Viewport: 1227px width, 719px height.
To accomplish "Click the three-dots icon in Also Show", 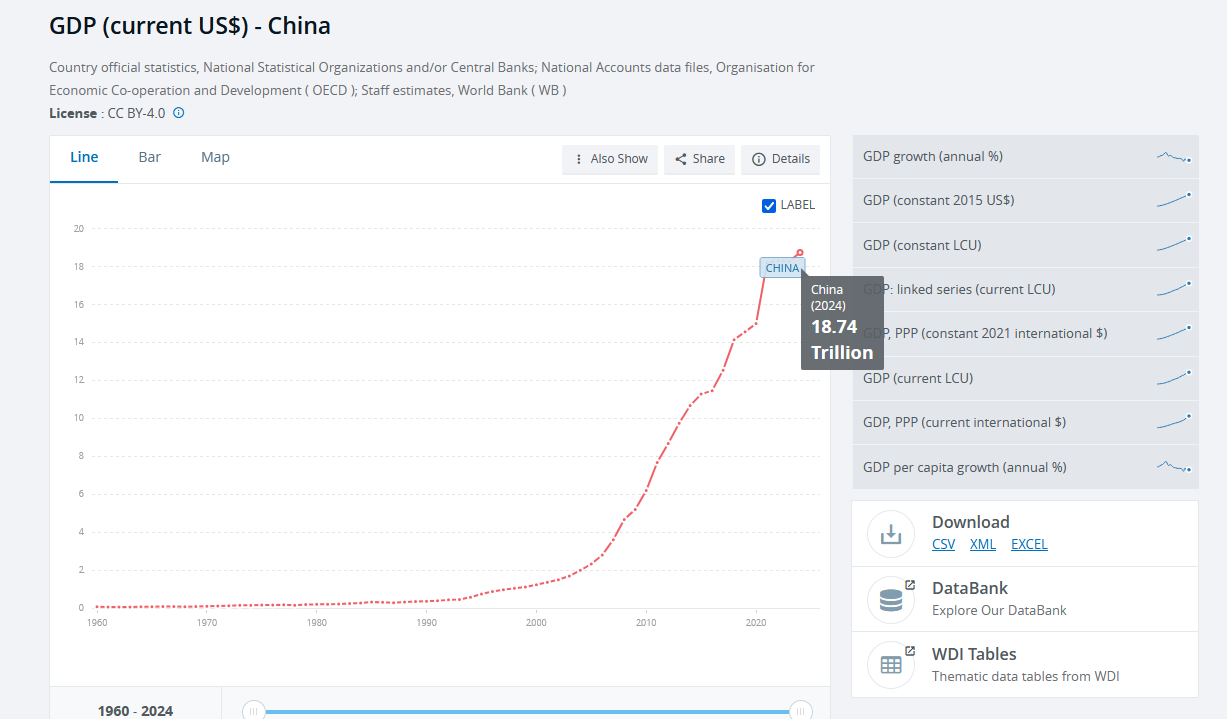I will [579, 159].
